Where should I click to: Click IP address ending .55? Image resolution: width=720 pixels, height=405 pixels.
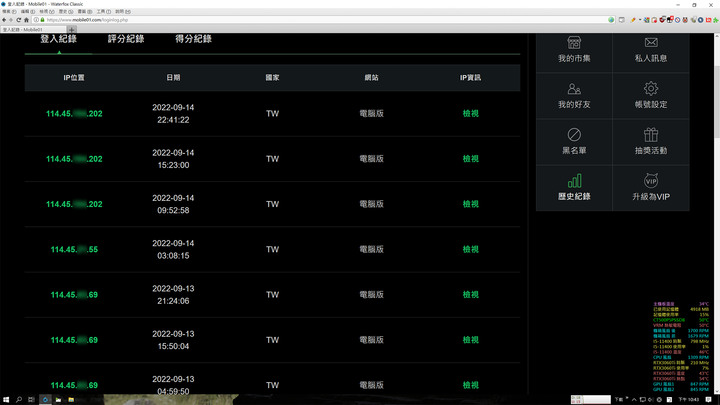tap(74, 249)
